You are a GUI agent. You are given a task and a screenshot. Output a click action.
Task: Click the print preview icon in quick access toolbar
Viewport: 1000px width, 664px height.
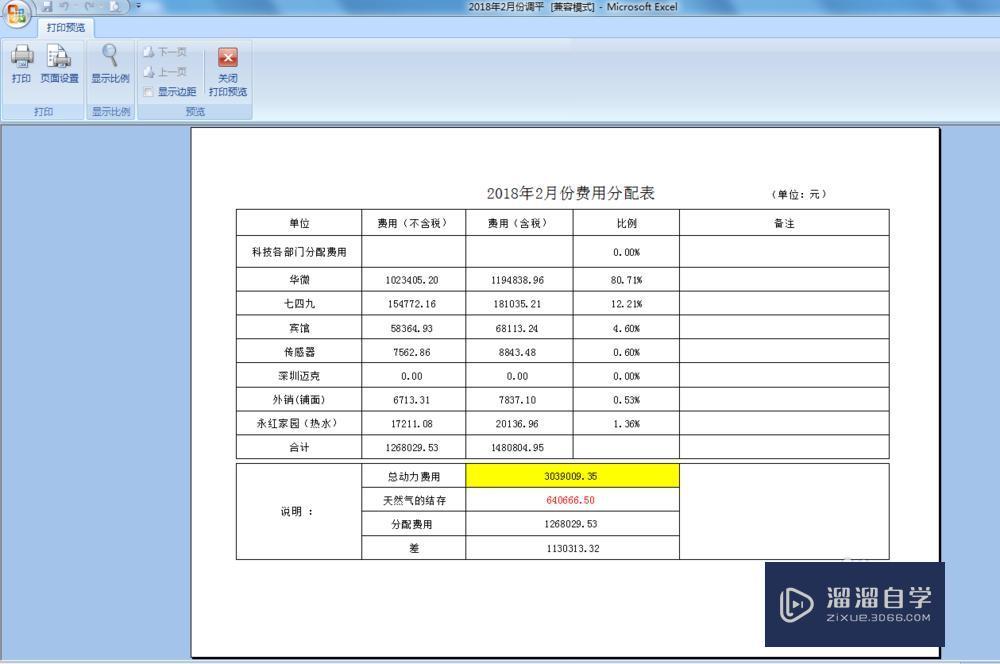point(115,7)
